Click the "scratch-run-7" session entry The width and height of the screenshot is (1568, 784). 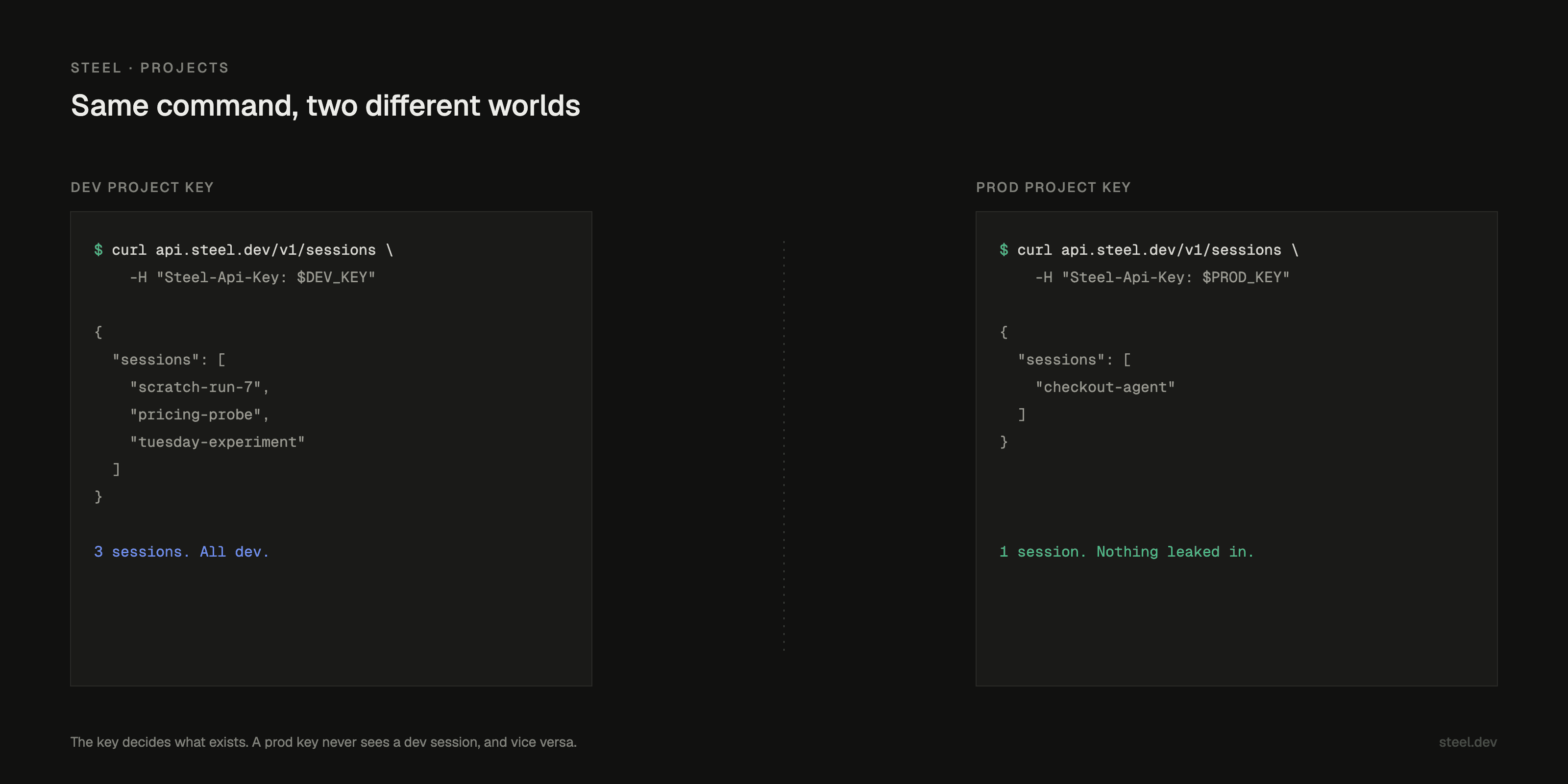click(x=199, y=387)
